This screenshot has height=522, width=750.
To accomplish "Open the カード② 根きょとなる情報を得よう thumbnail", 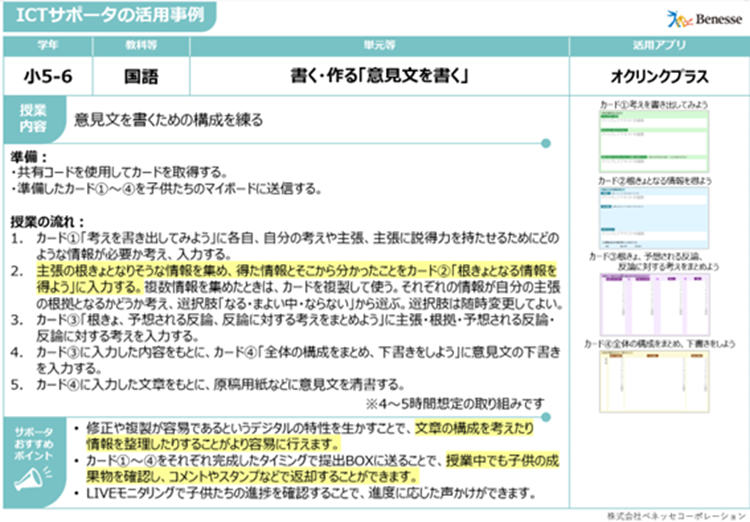I will (653, 213).
